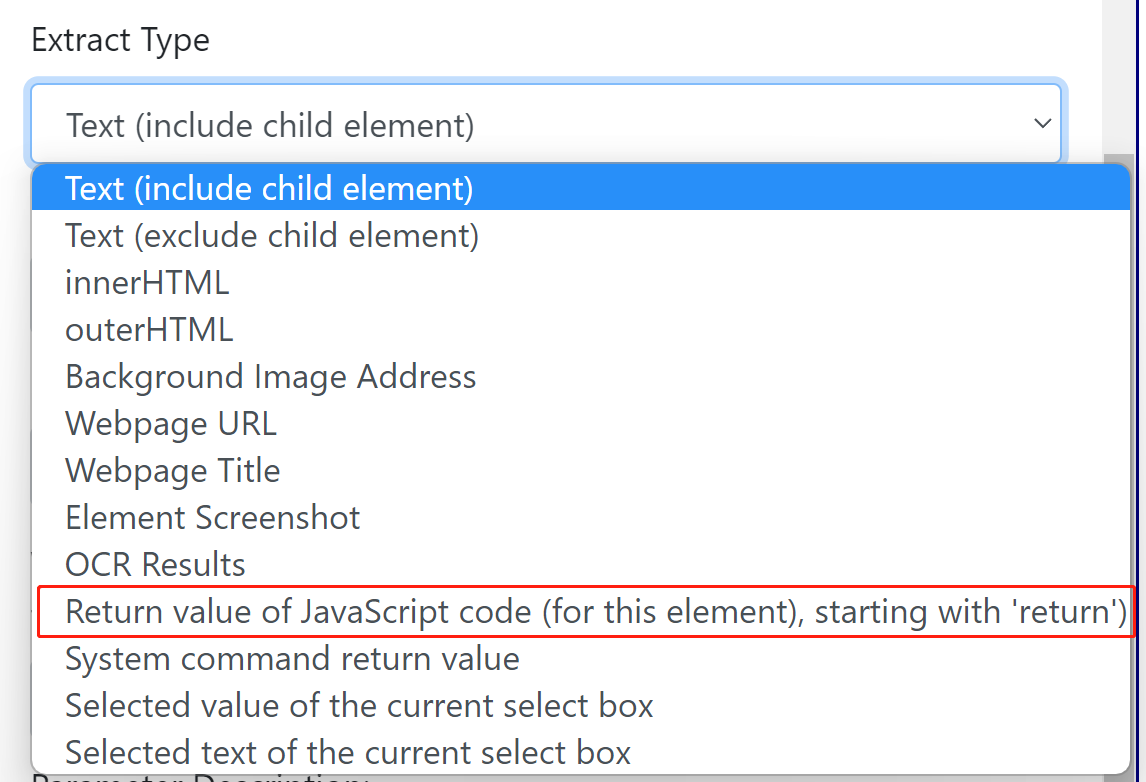
Task: Select the 'Element Screenshot' option
Action: pos(212,517)
